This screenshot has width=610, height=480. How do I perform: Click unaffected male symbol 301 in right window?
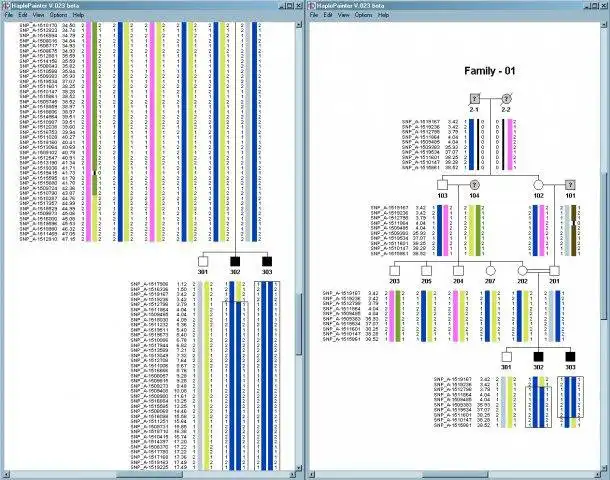pyautogui.click(x=506, y=357)
